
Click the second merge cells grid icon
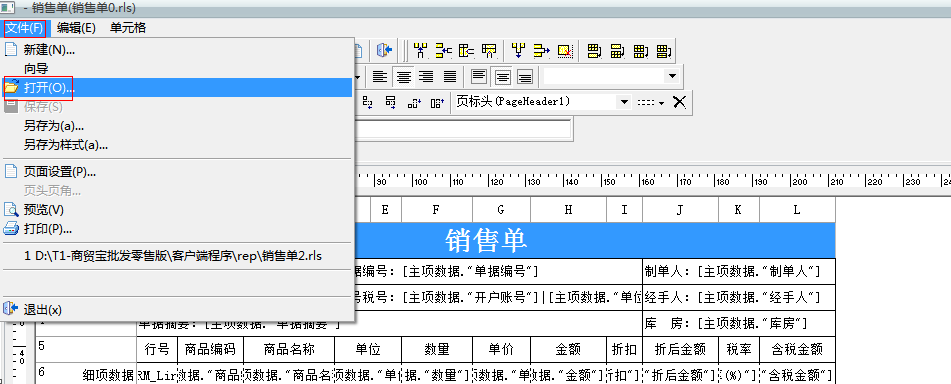click(617, 51)
